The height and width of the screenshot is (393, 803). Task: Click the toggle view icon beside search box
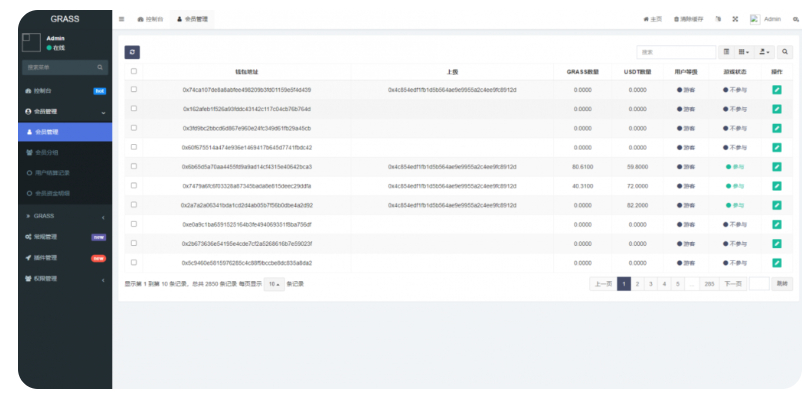pyautogui.click(x=726, y=52)
